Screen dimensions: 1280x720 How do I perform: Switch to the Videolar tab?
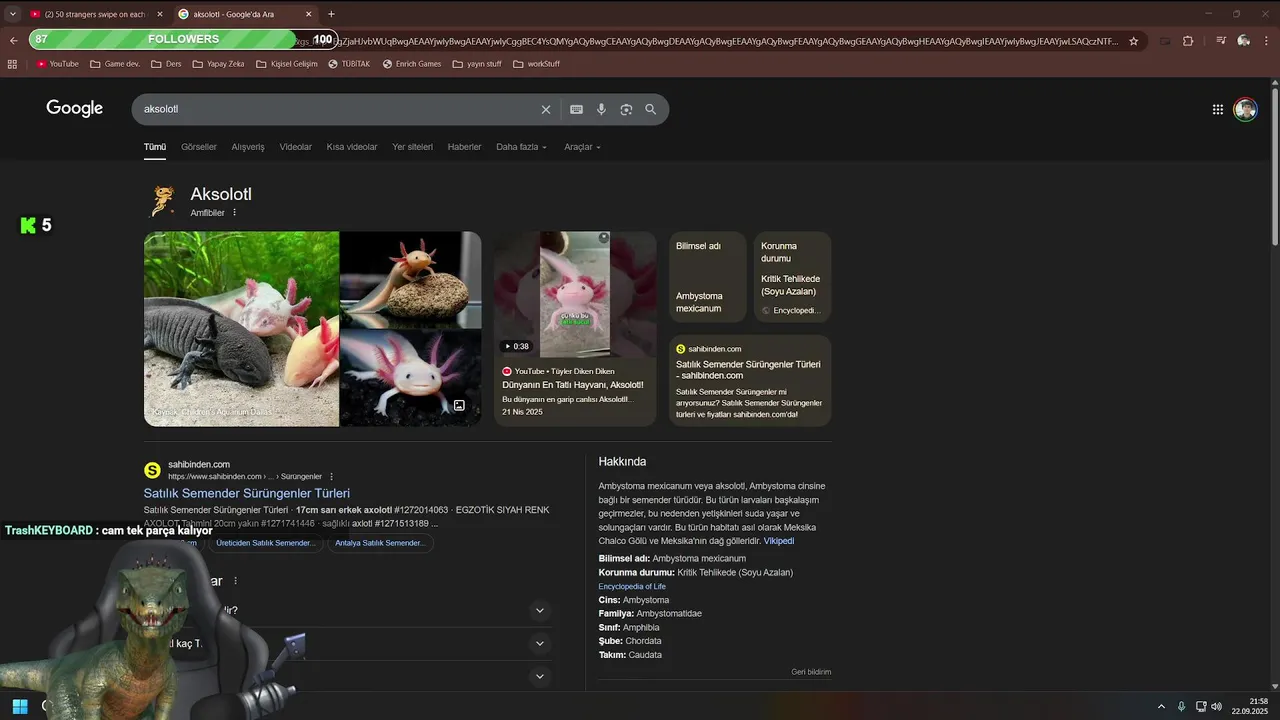pos(296,147)
